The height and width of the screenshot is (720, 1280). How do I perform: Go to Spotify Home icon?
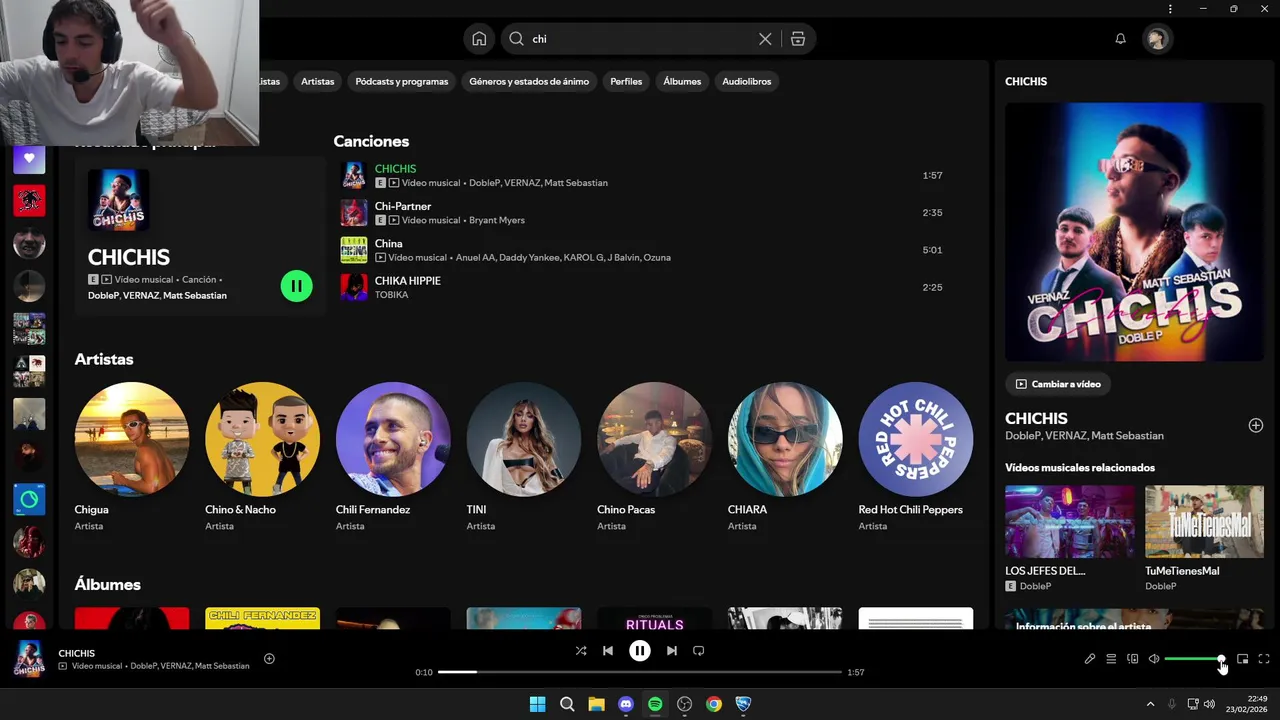tap(479, 39)
